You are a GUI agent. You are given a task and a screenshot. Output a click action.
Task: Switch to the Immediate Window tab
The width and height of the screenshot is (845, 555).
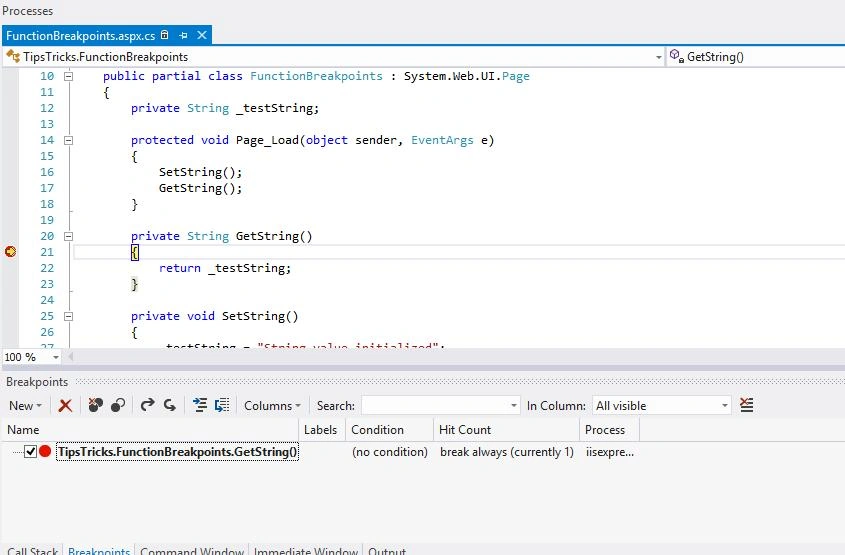click(306, 551)
